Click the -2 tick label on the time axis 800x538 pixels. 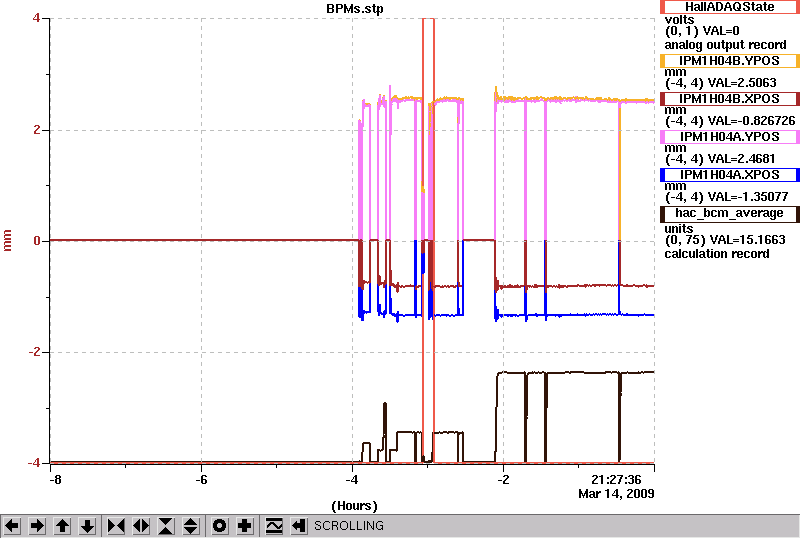coord(504,480)
